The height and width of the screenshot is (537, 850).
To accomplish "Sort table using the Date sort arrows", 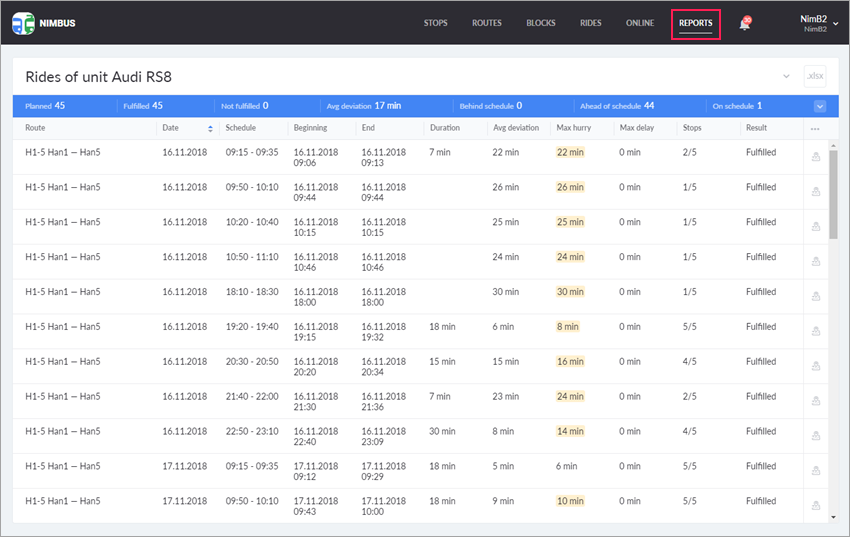I will pyautogui.click(x=210, y=128).
